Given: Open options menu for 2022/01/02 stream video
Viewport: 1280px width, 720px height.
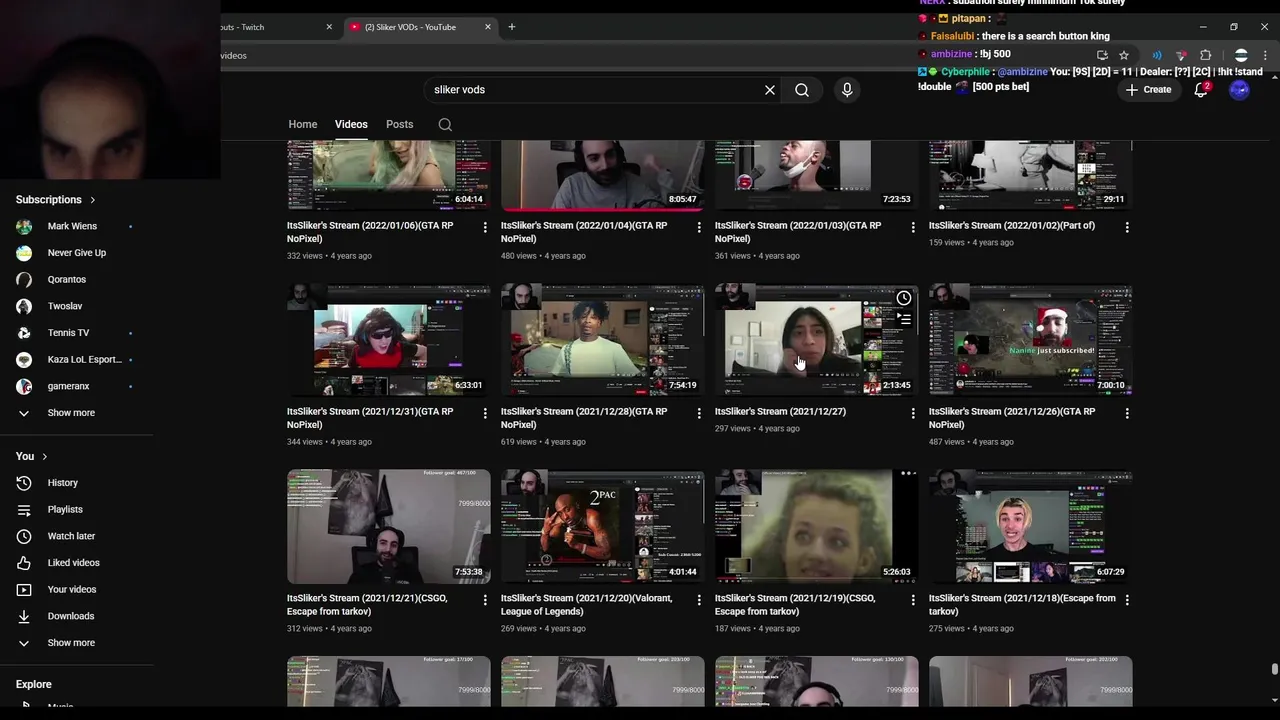Looking at the screenshot, I should [x=1127, y=228].
